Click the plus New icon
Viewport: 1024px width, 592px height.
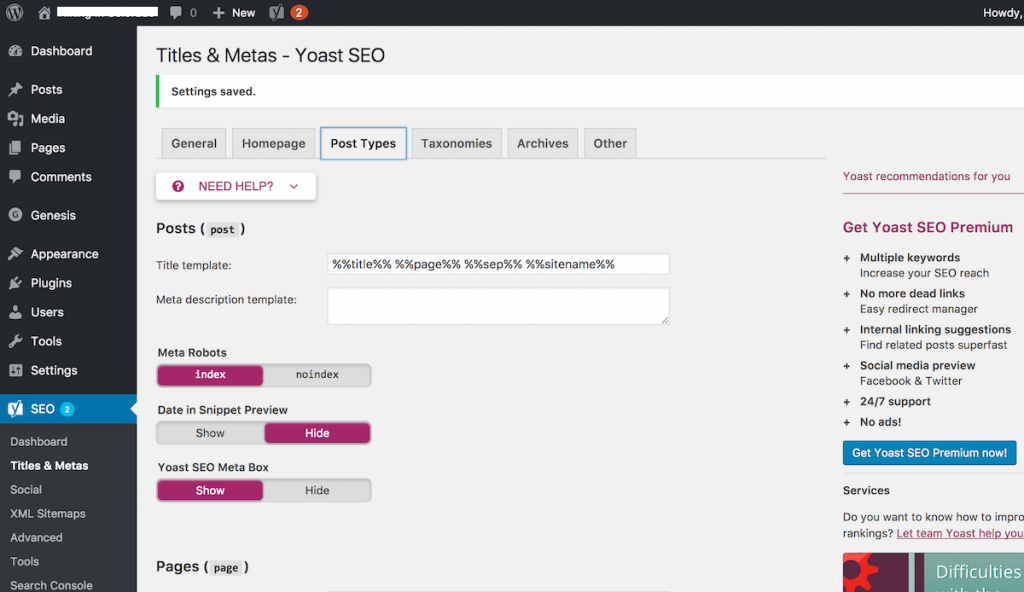[x=219, y=12]
